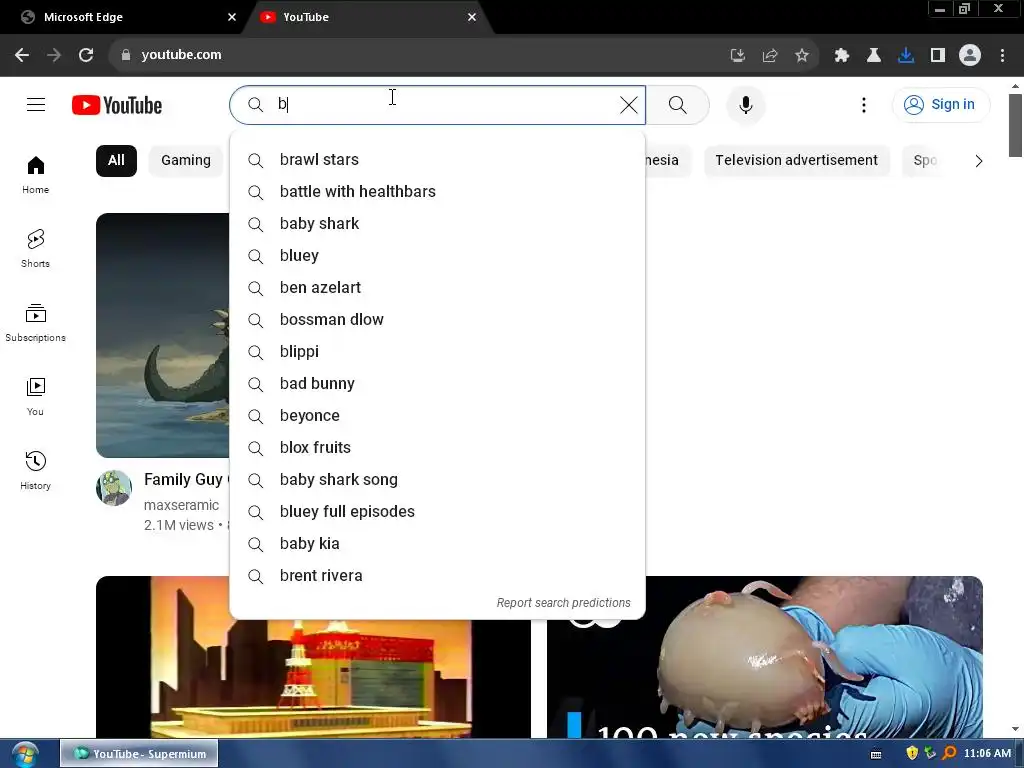This screenshot has height=768, width=1024.
Task: Open the browser profile avatar
Action: [x=970, y=56]
